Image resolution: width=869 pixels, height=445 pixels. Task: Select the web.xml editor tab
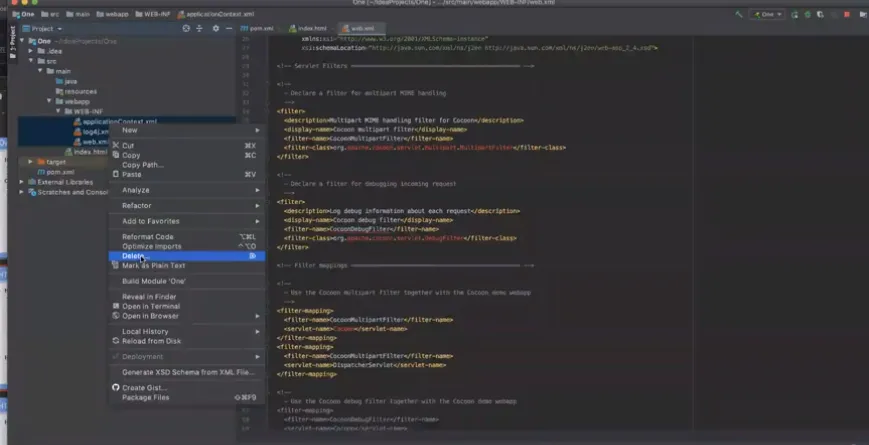pyautogui.click(x=359, y=28)
